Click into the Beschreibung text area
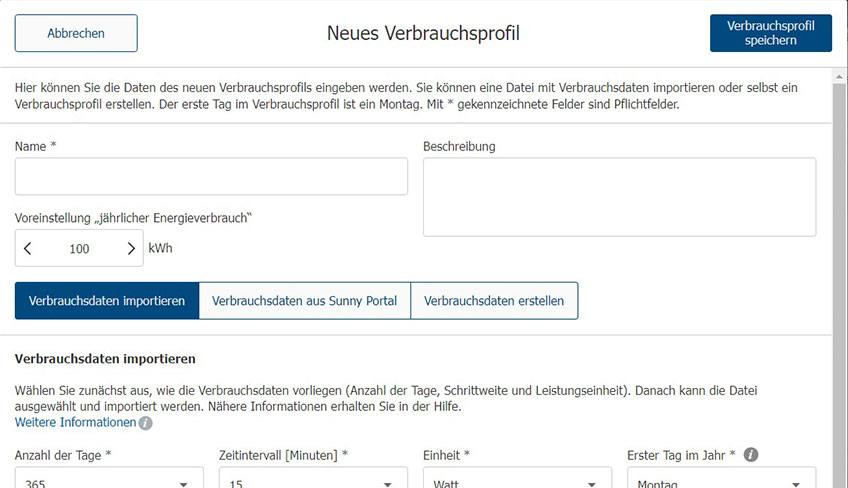This screenshot has height=488, width=848. (x=619, y=197)
